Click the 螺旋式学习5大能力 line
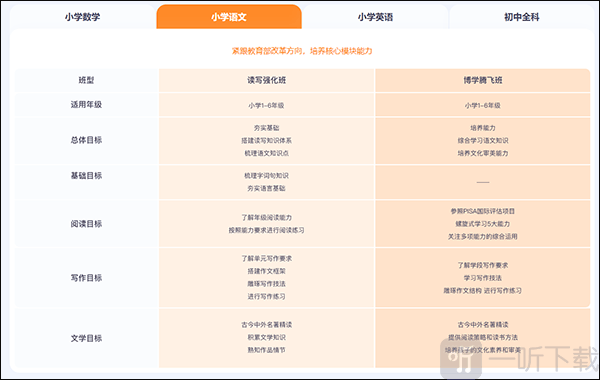600x380 pixels. 483,224
